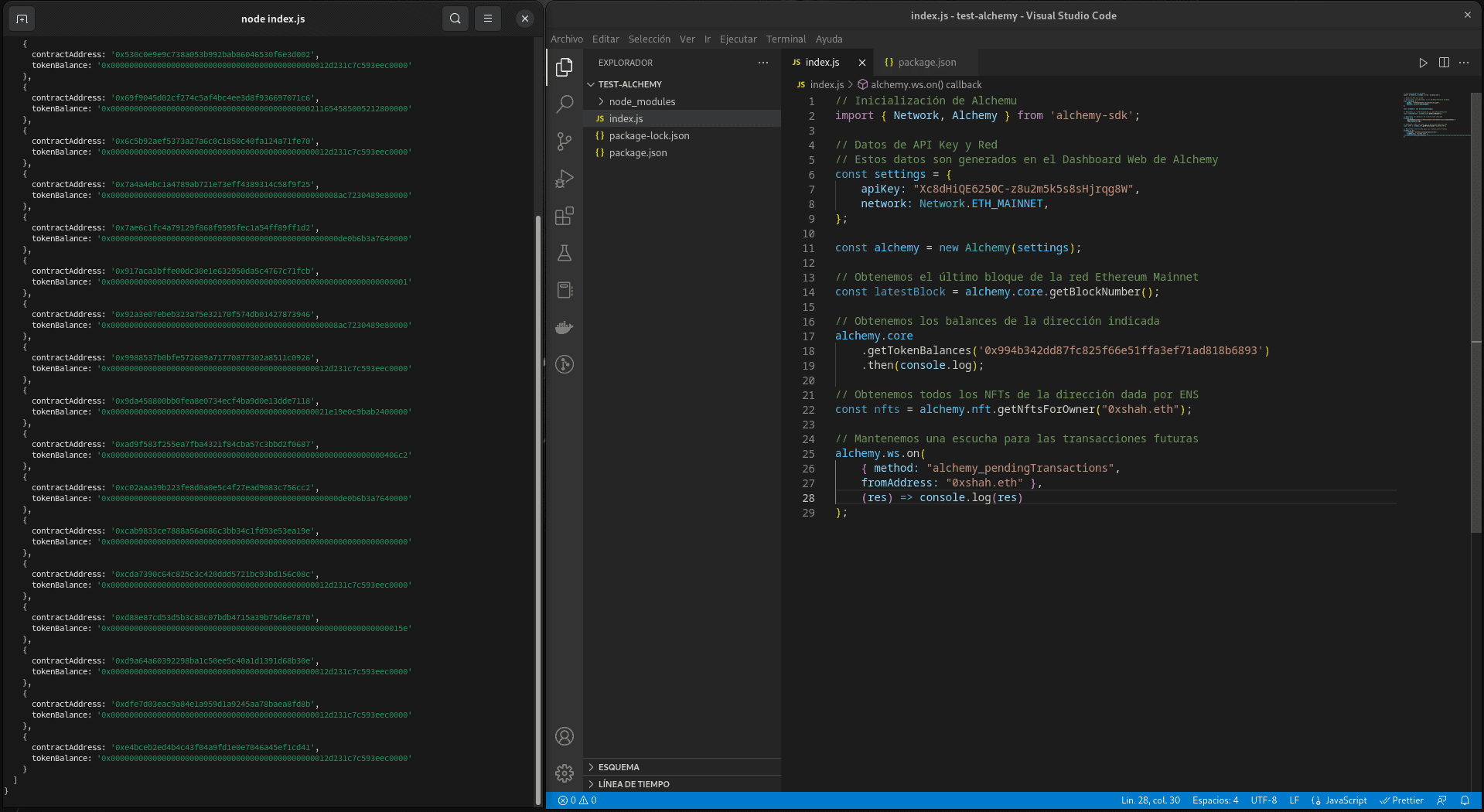Screen dimensions: 1484x812
Task: Open Explorer views and more actions
Action: (763, 63)
